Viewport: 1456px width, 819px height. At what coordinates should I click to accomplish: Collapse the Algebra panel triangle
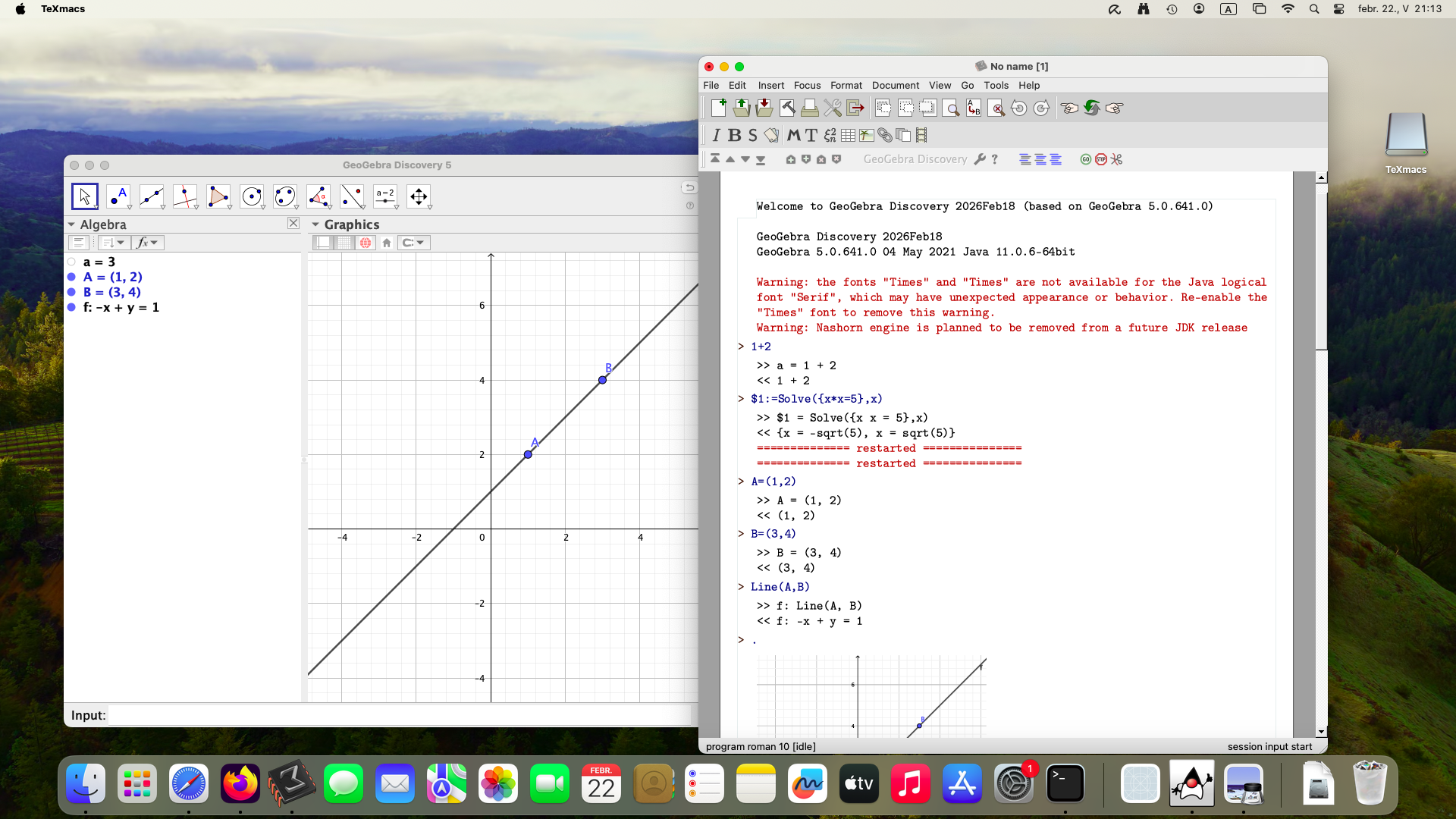[x=71, y=224]
